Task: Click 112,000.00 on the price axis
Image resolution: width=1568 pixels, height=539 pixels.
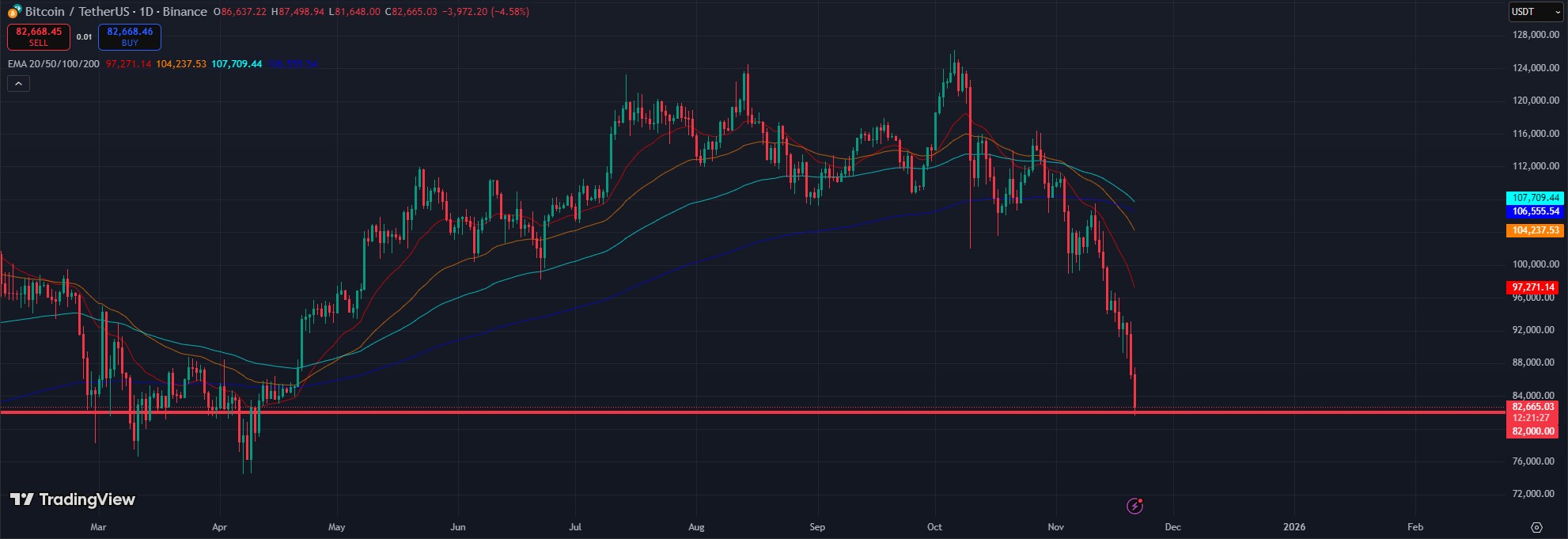Action: [1536, 166]
